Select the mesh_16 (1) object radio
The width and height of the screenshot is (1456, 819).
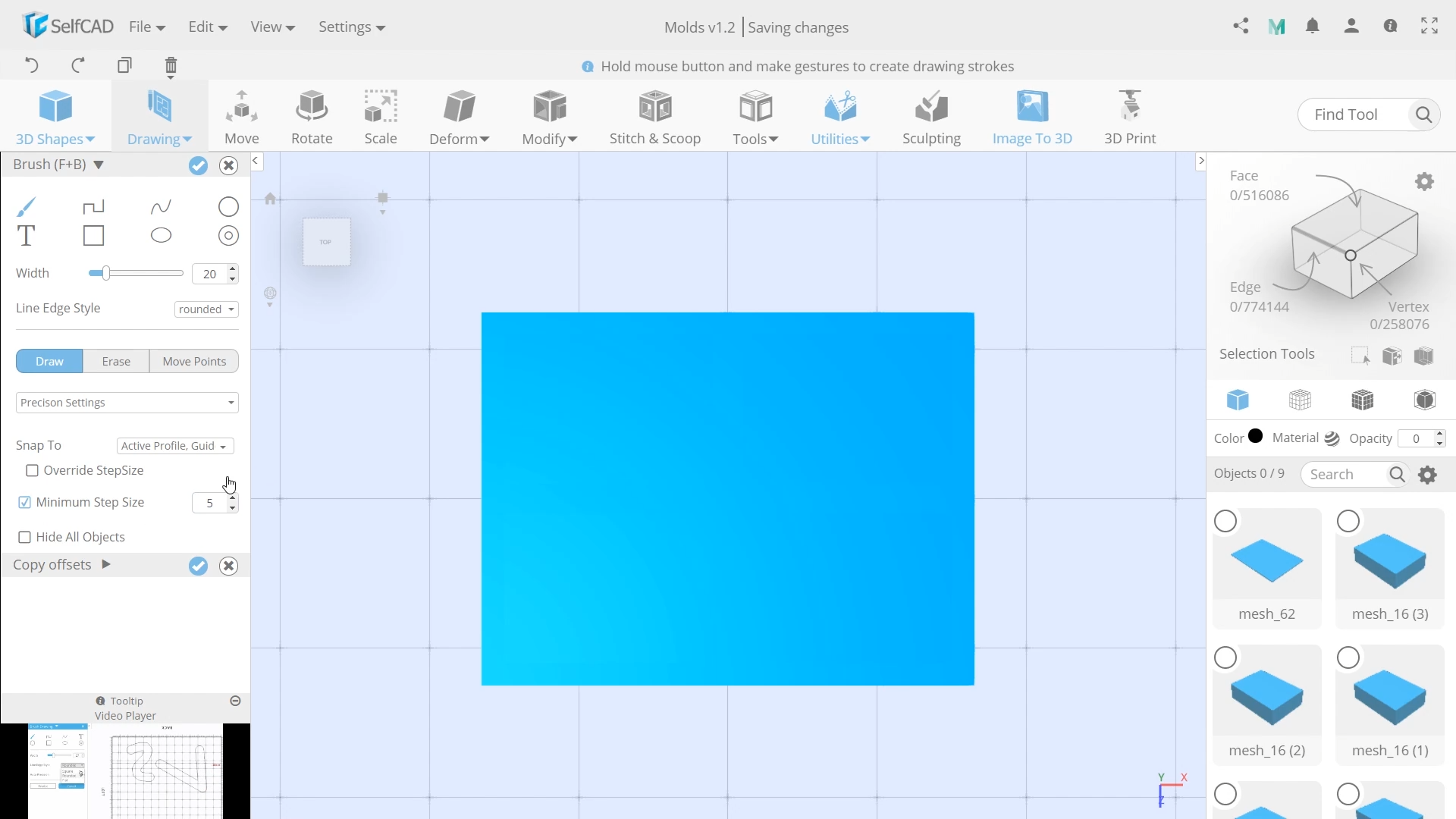tap(1348, 657)
